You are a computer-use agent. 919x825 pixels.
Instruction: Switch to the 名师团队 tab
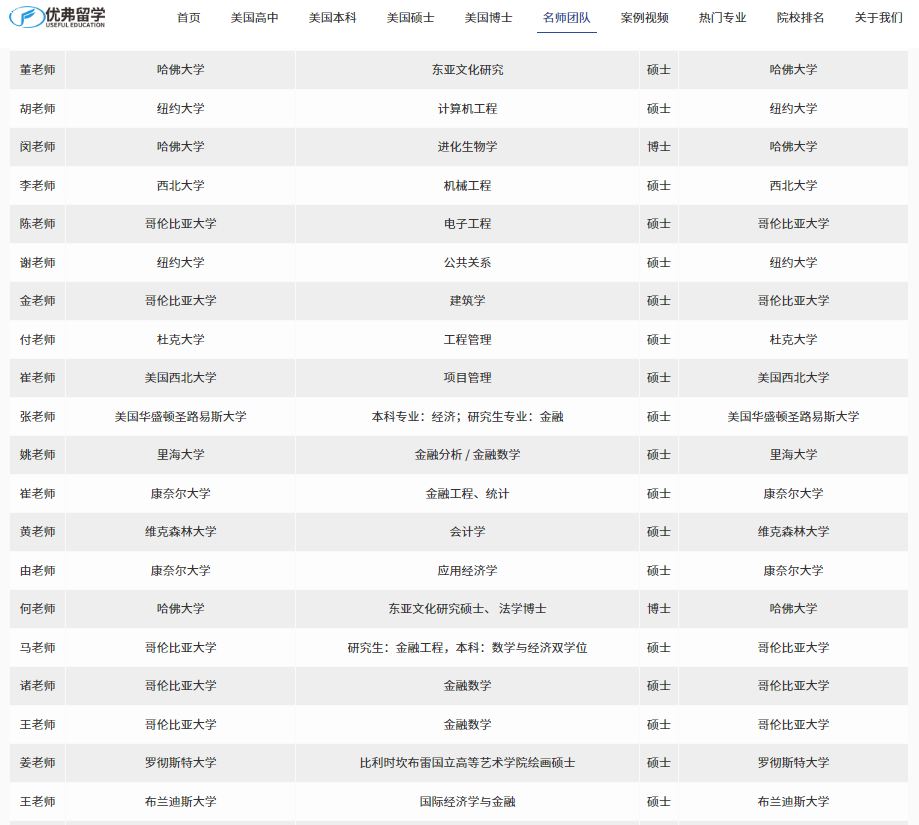click(567, 18)
